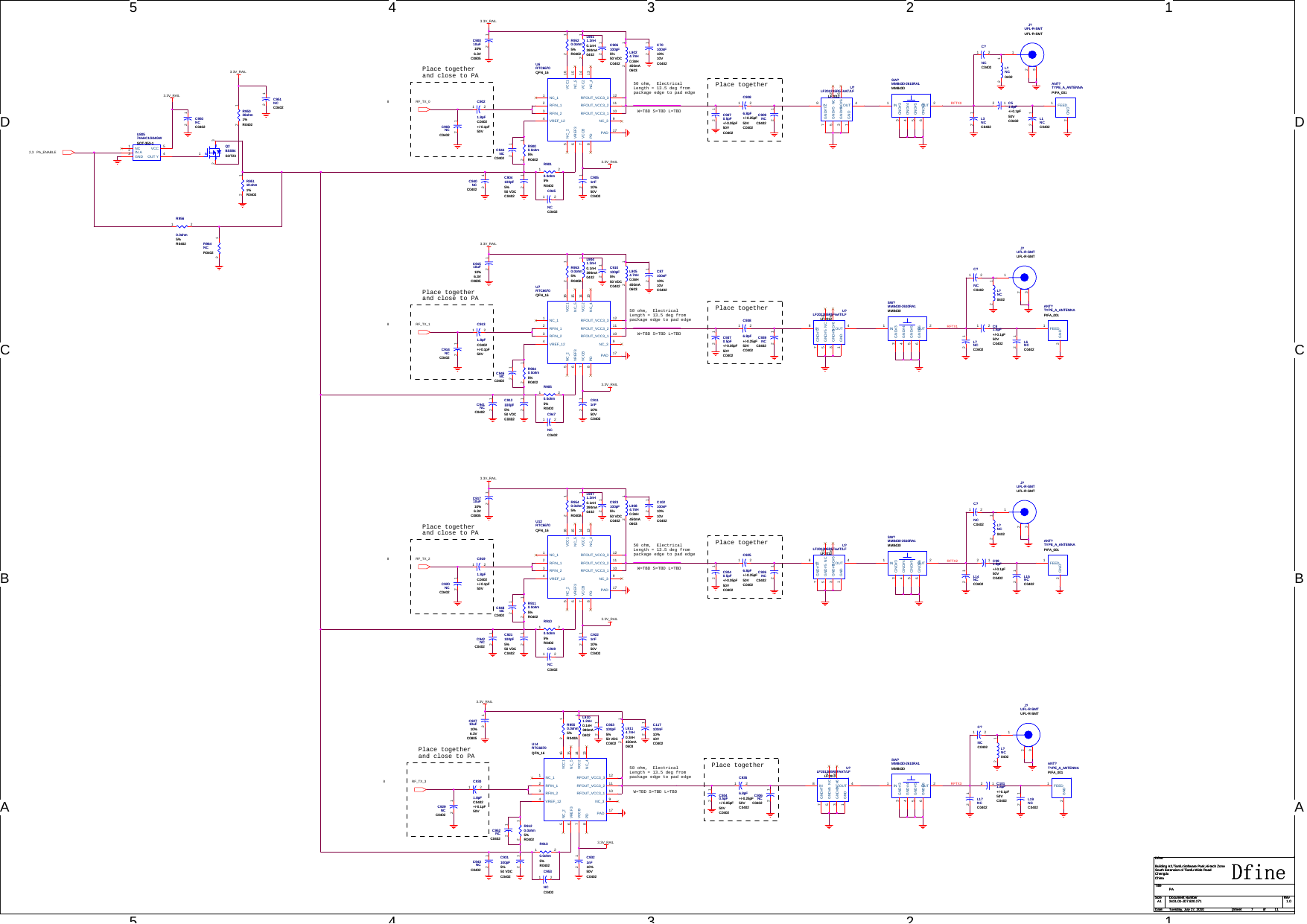Click column label 3 on the top border
This screenshot has width=1307, height=924.
[651, 7]
